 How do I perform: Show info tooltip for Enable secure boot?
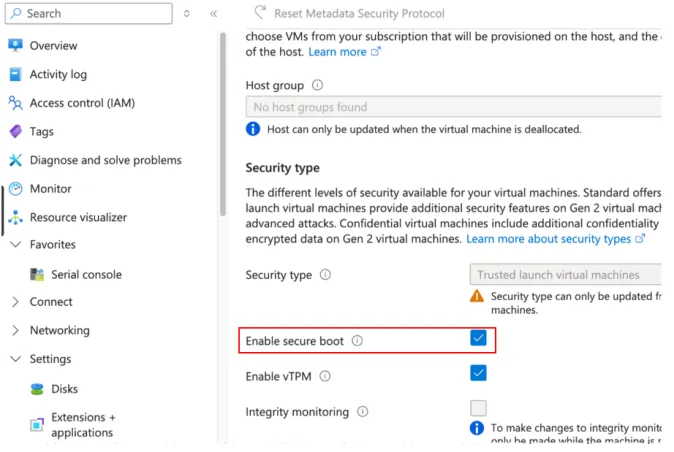point(357,341)
